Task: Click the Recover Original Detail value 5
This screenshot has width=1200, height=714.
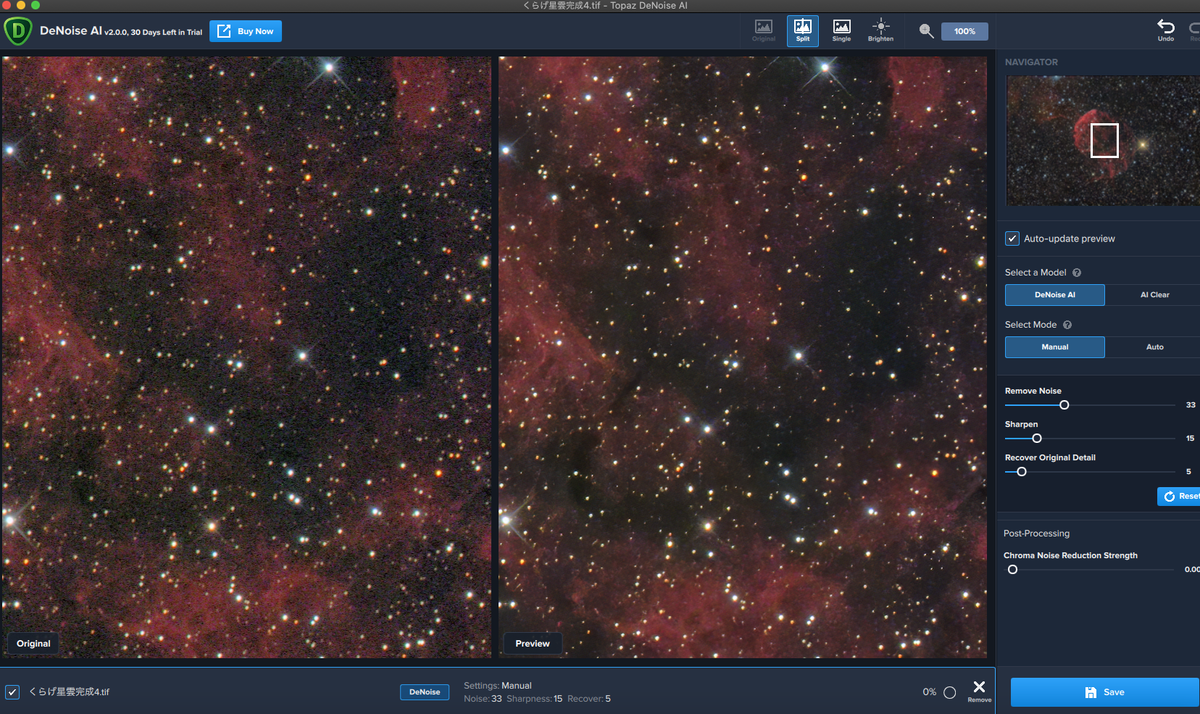Action: pos(1188,471)
